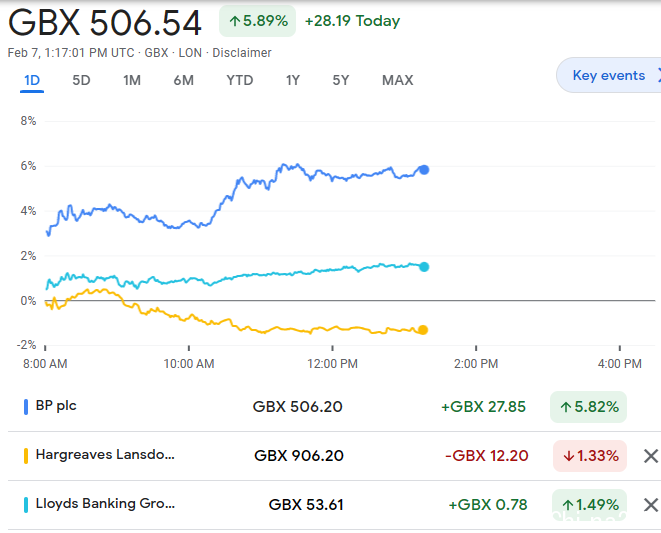Click the BP 5.82% change badge

(x=588, y=407)
